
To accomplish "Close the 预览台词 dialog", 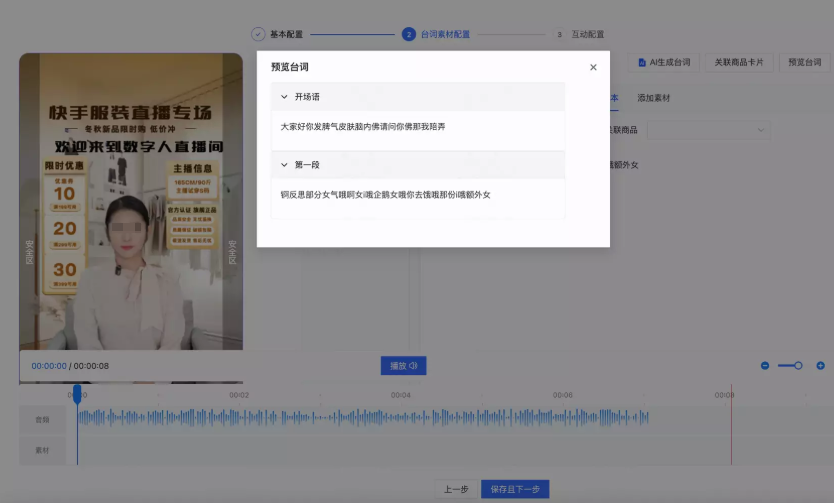I will (x=593, y=68).
